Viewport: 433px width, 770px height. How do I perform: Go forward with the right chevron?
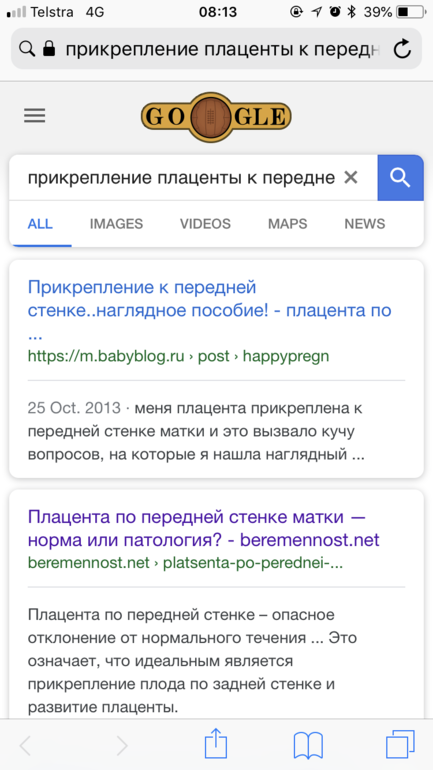(x=122, y=746)
